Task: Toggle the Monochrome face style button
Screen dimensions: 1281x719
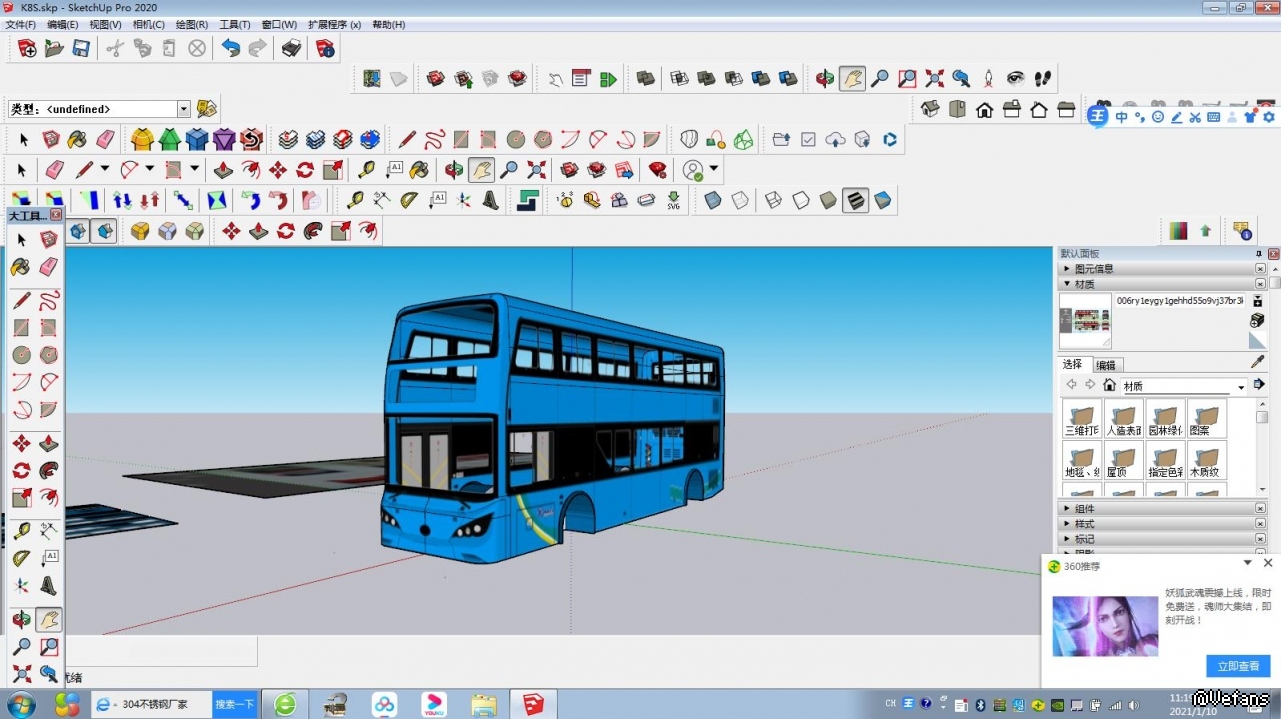Action: coord(883,200)
